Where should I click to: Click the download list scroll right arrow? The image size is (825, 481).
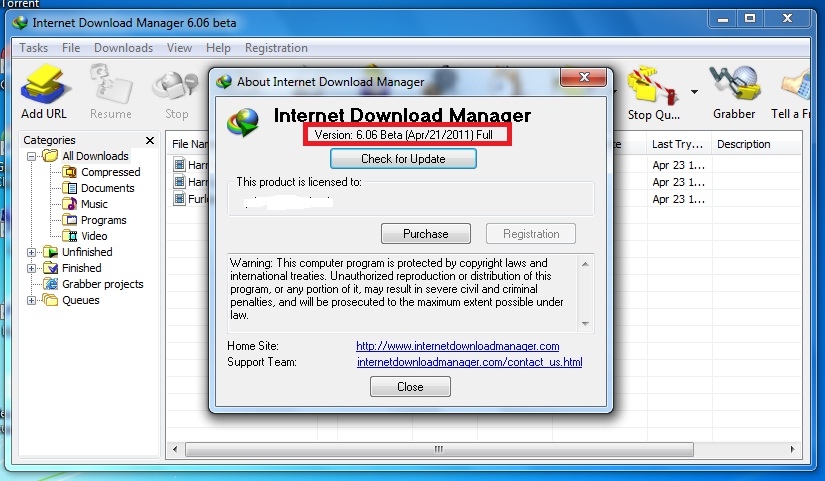[792, 449]
